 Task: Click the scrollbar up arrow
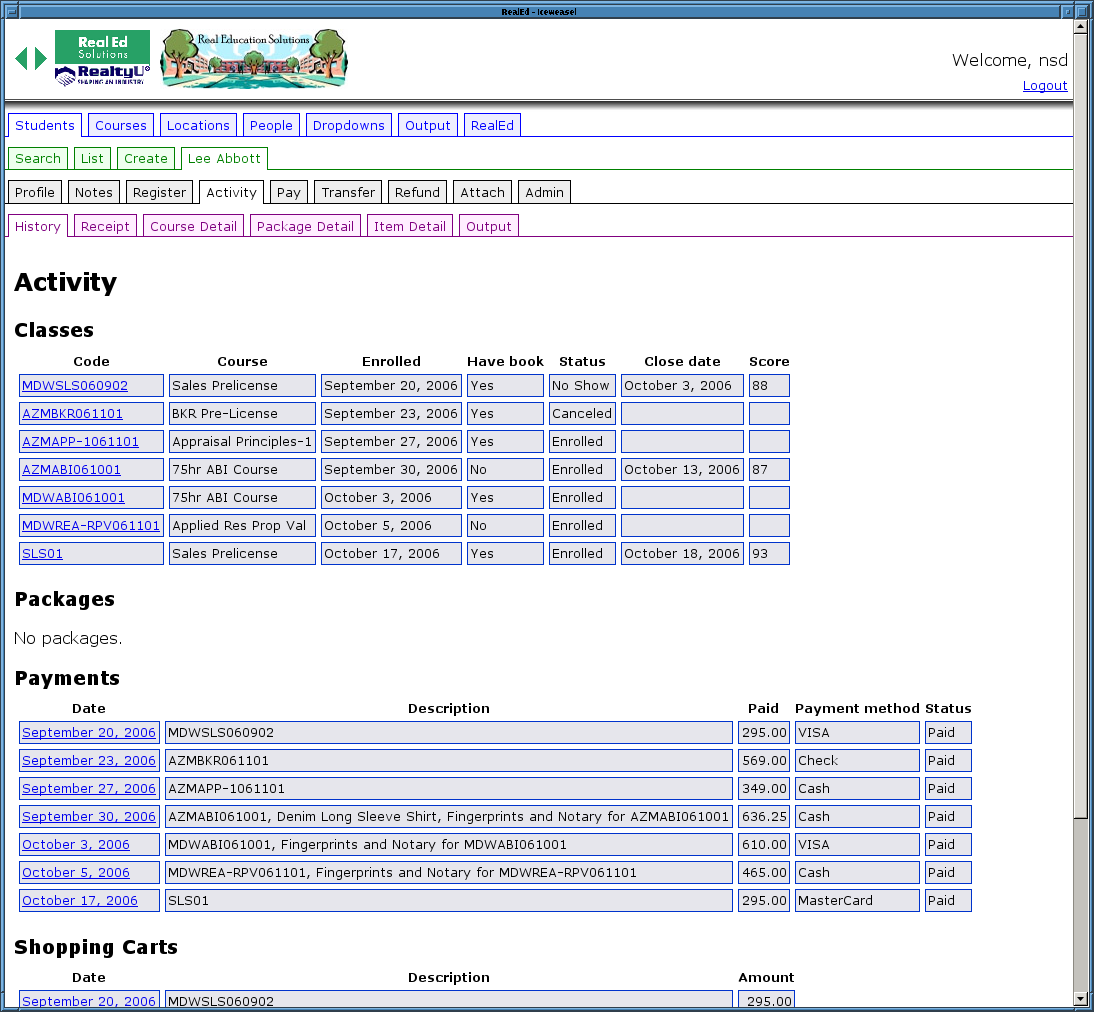pyautogui.click(x=1080, y=28)
